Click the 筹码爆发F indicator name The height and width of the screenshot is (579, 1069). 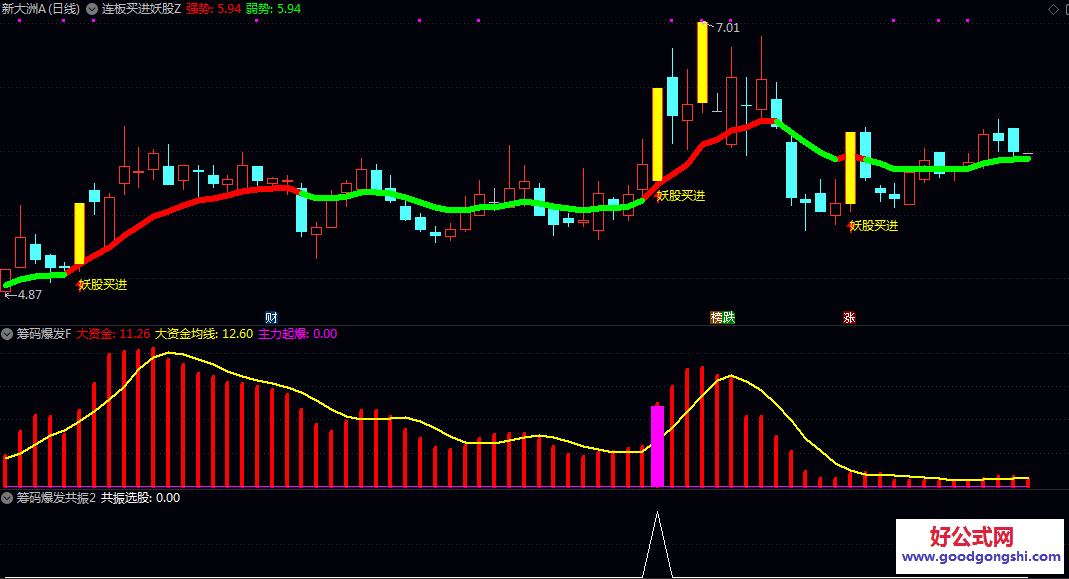(44, 334)
